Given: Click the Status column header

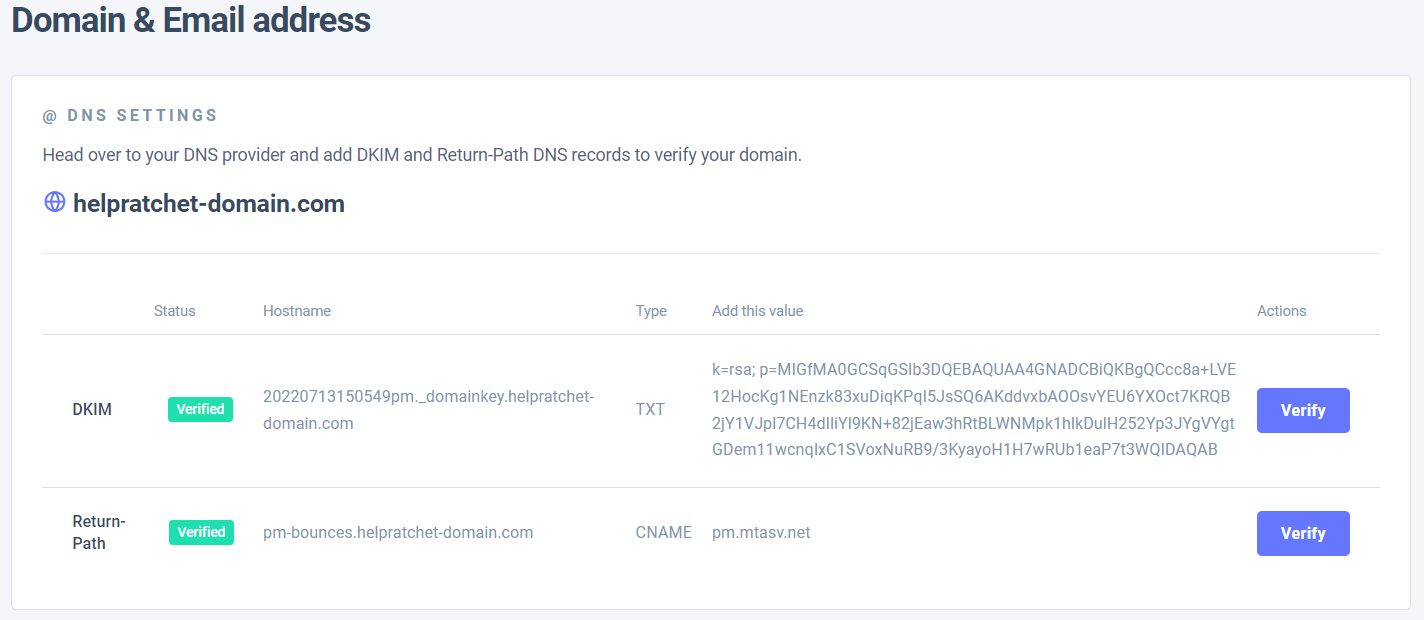Looking at the screenshot, I should point(175,311).
